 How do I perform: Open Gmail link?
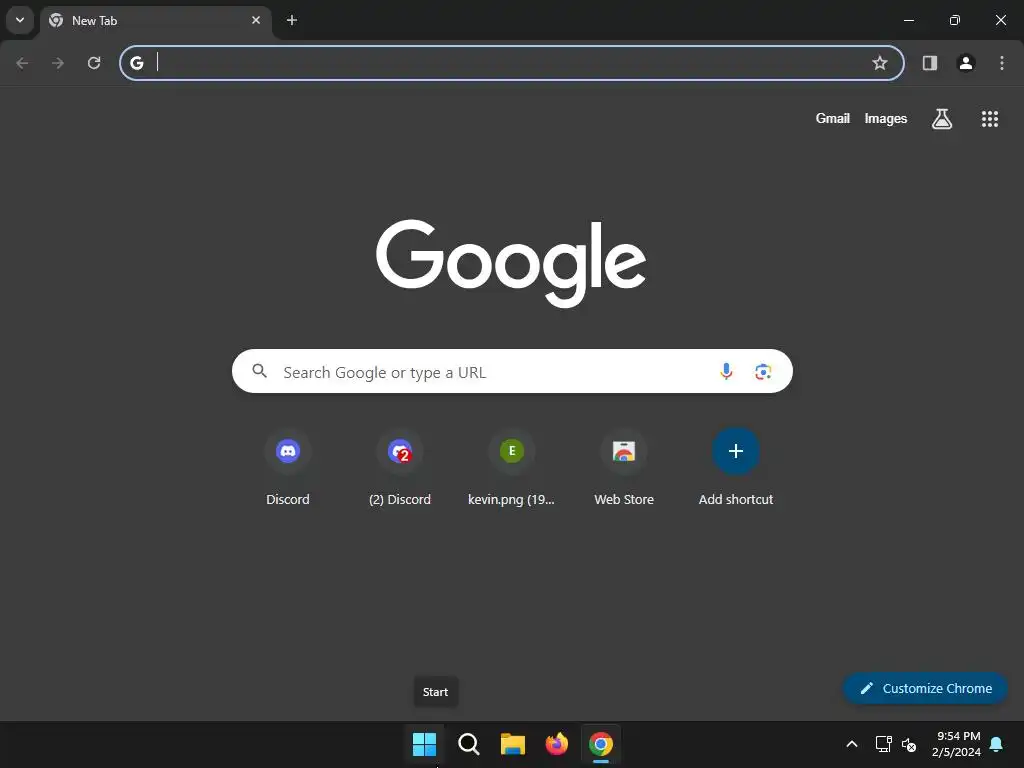coord(833,118)
